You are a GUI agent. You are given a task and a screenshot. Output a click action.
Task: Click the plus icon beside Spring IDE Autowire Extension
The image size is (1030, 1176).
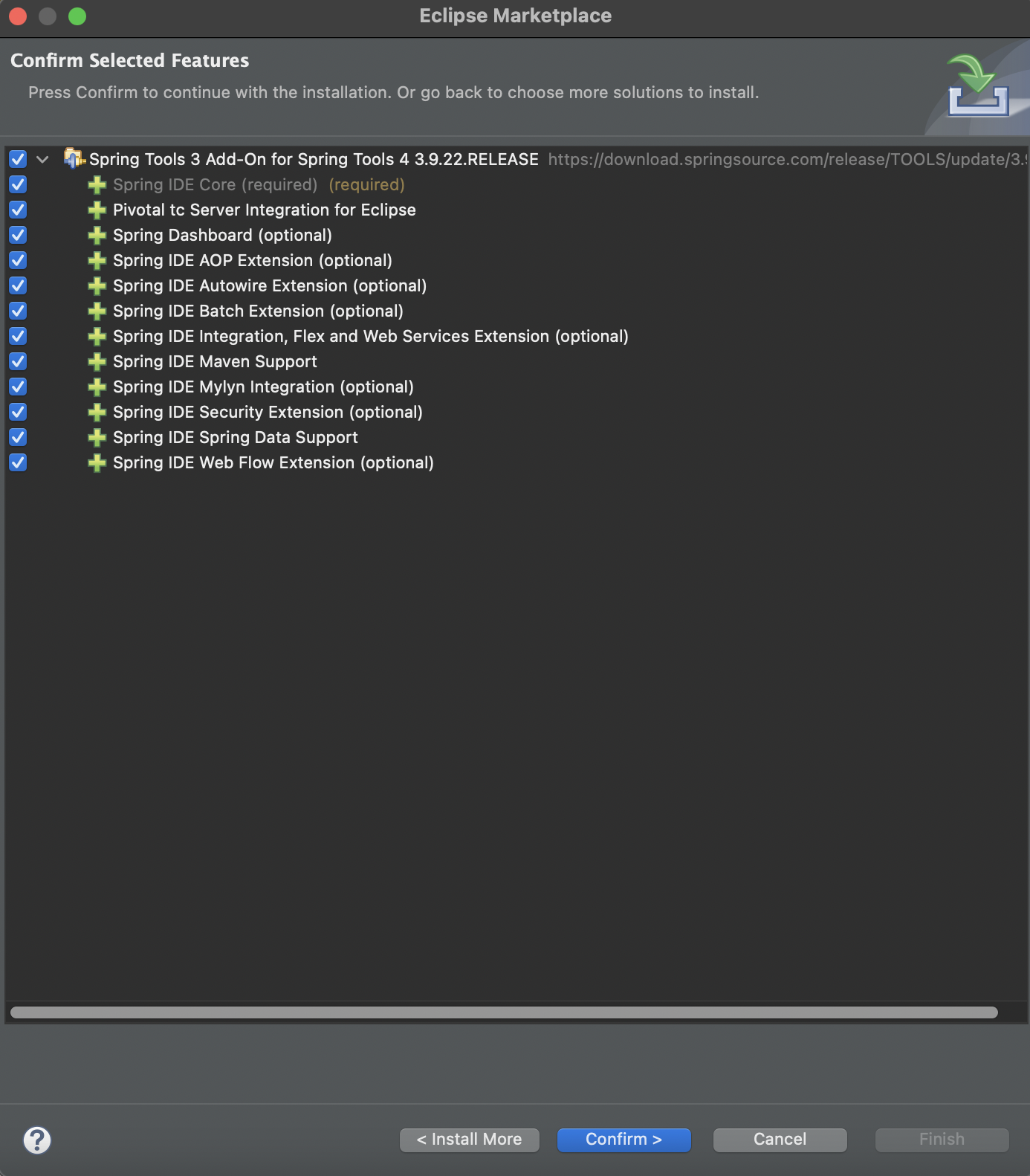click(97, 286)
